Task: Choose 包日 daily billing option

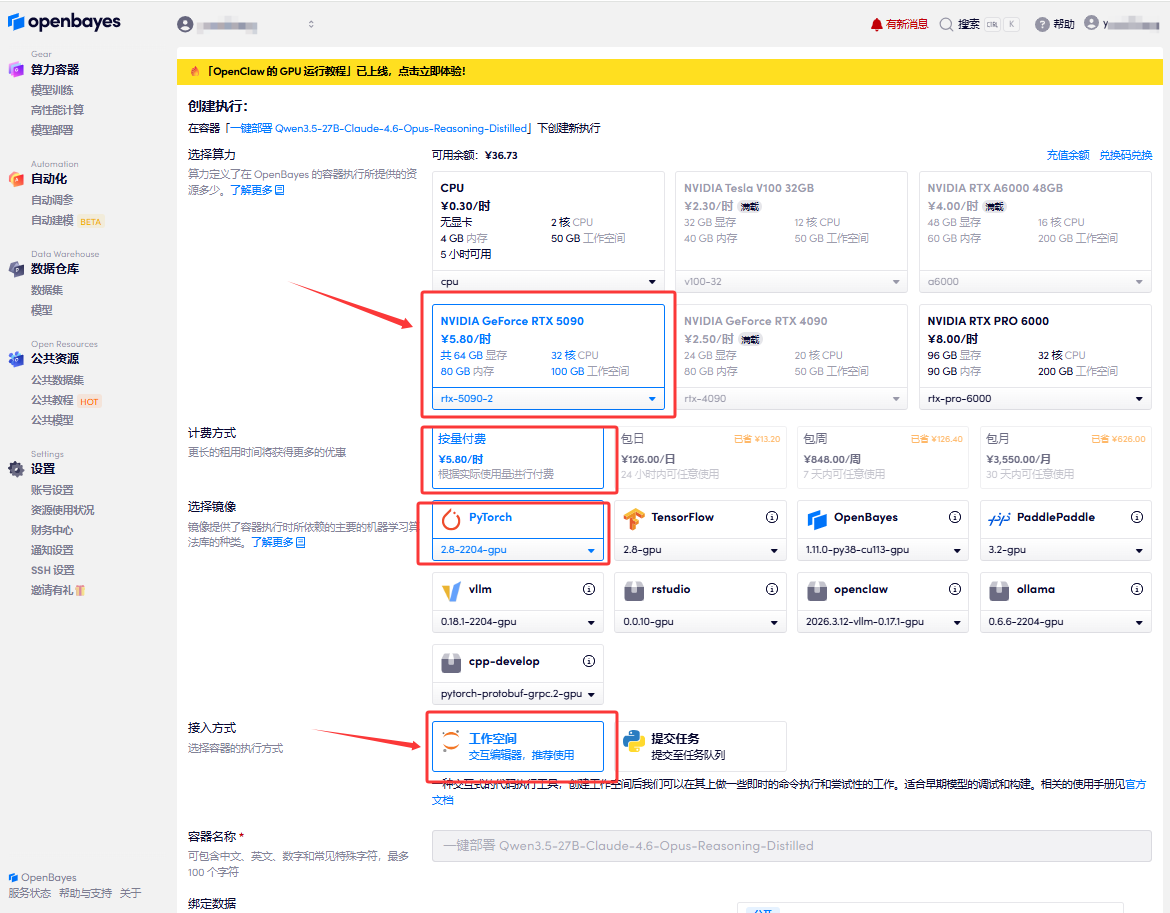Action: pos(700,456)
